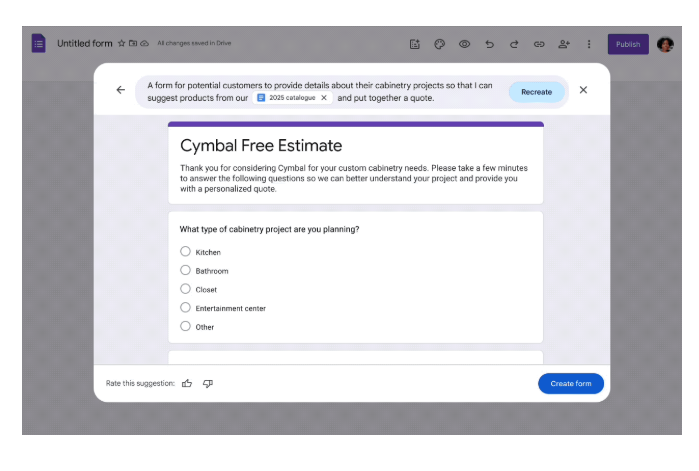Viewport: 699px width, 471px height.
Task: Go back using the dialog's left arrow
Action: click(x=121, y=90)
